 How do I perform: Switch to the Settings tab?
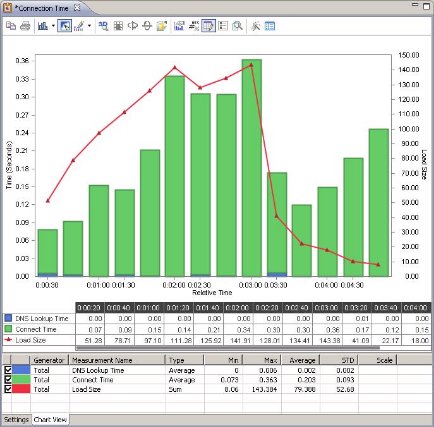(x=16, y=420)
